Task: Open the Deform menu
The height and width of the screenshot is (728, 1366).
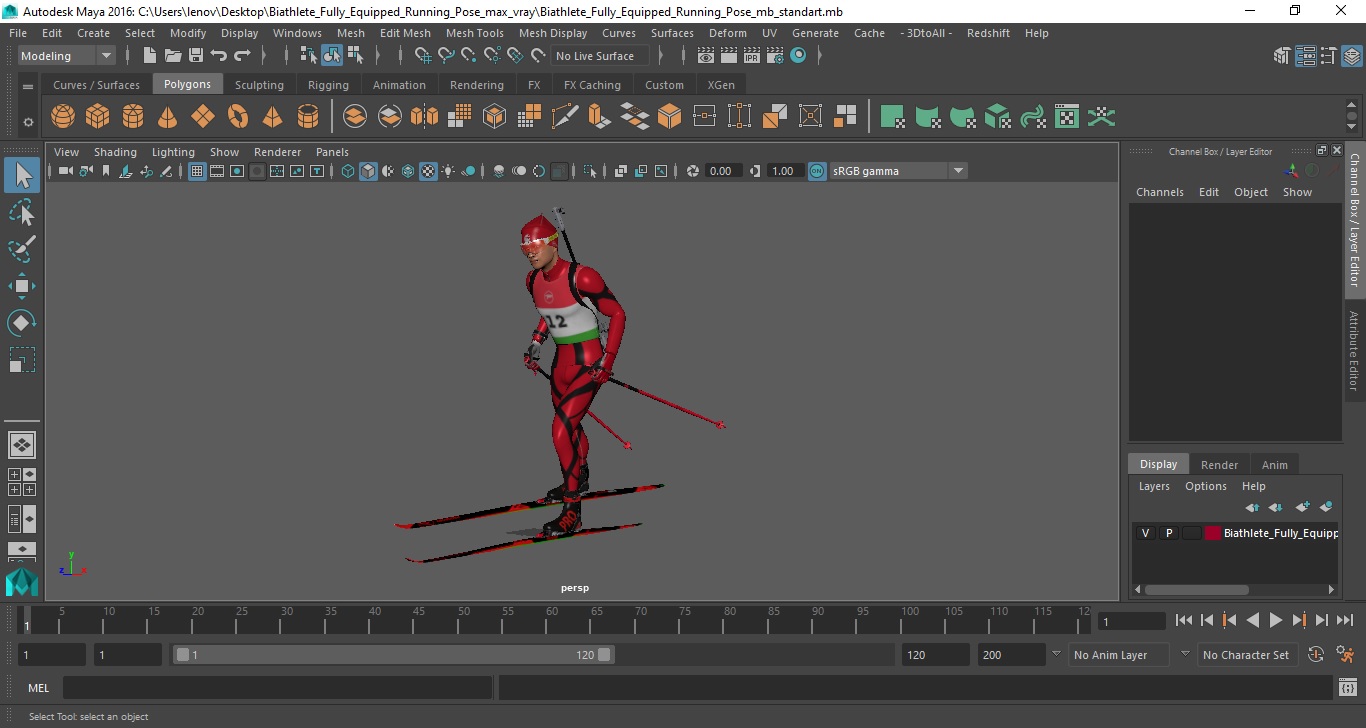Action: point(727,33)
